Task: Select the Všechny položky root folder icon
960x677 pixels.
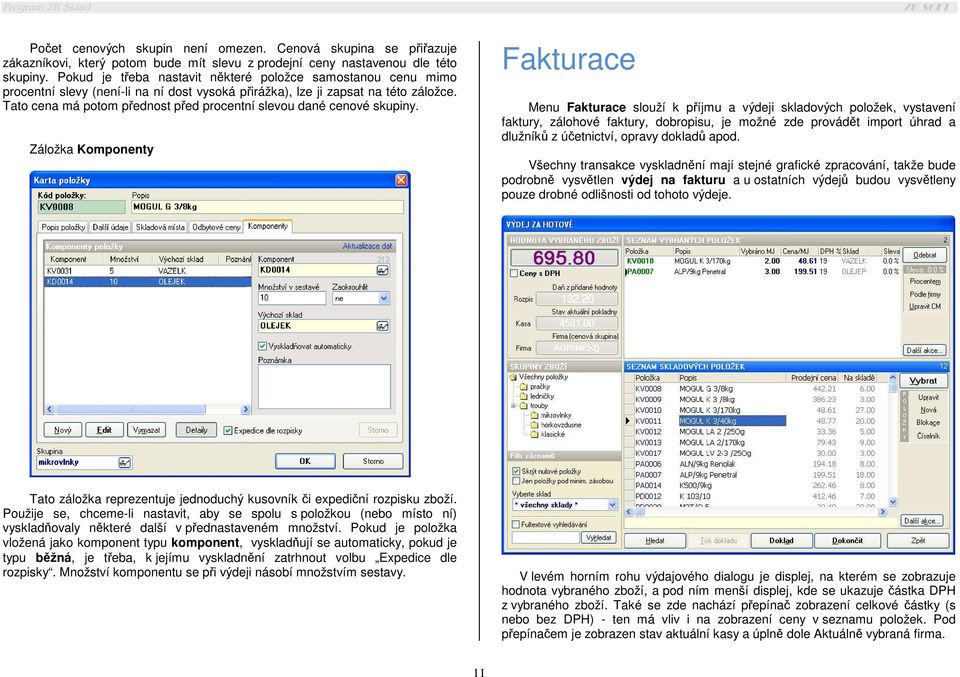Action: pos(514,378)
